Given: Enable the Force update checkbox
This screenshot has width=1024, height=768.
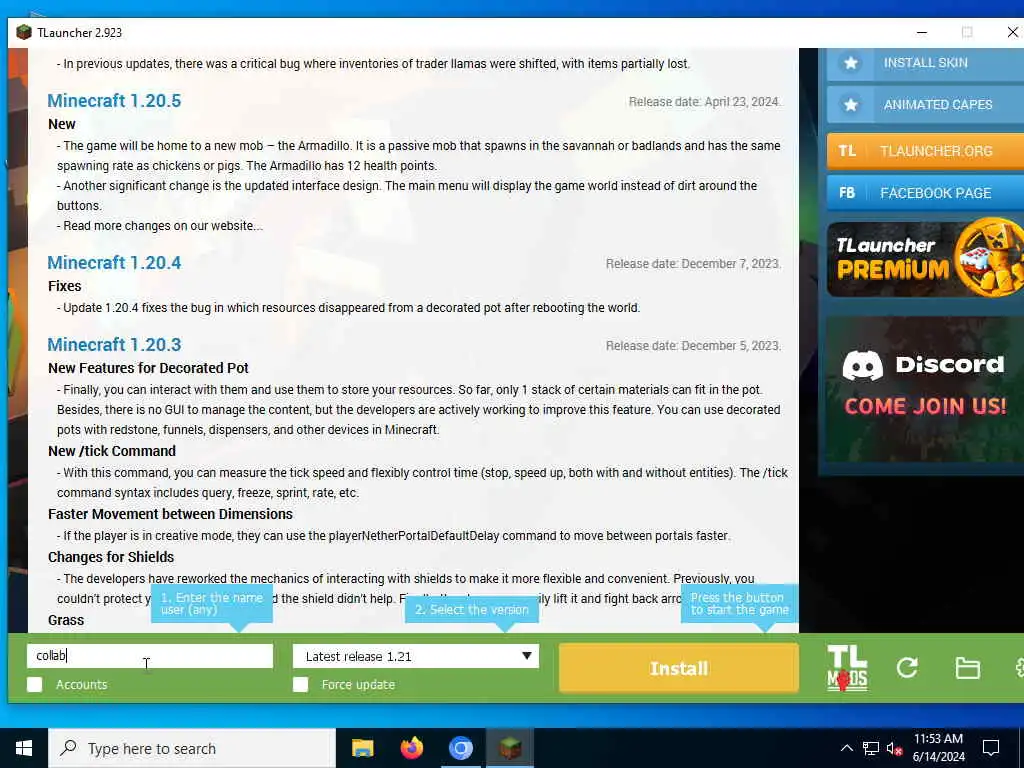Looking at the screenshot, I should (300, 684).
